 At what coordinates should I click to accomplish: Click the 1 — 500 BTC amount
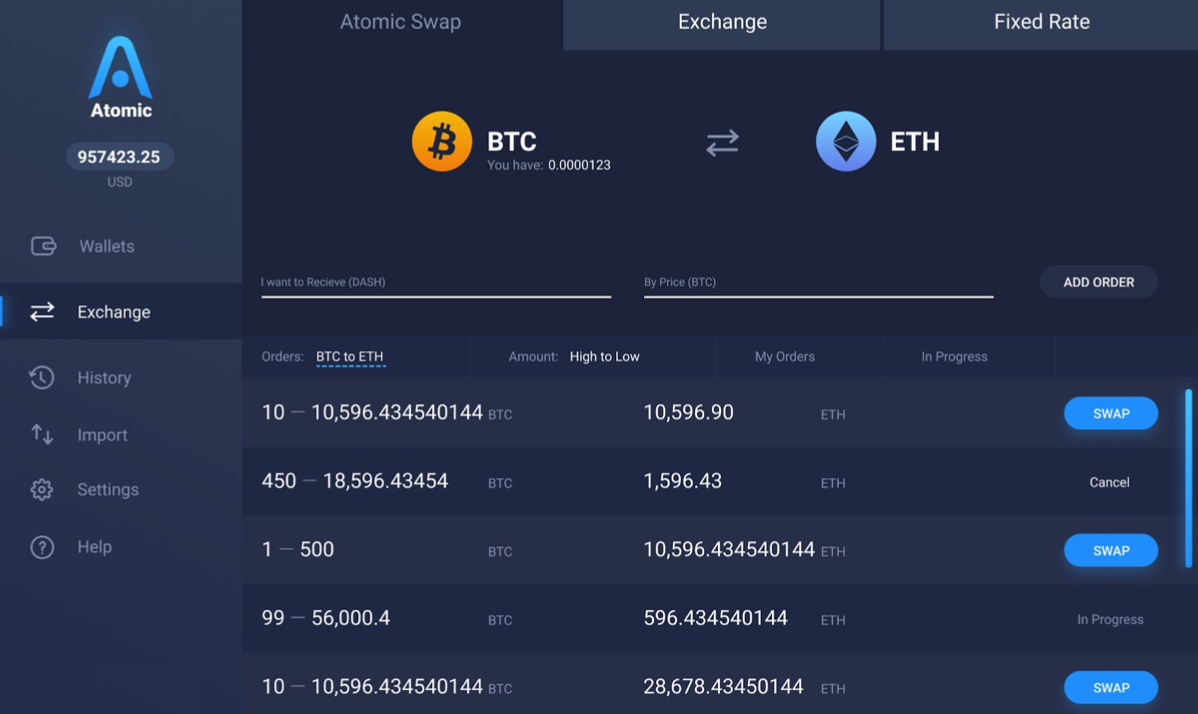[x=297, y=549]
